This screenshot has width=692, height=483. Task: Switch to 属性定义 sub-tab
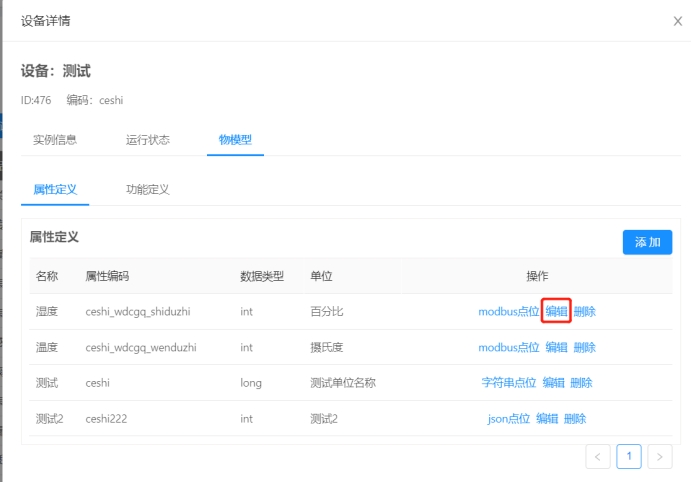(55, 189)
